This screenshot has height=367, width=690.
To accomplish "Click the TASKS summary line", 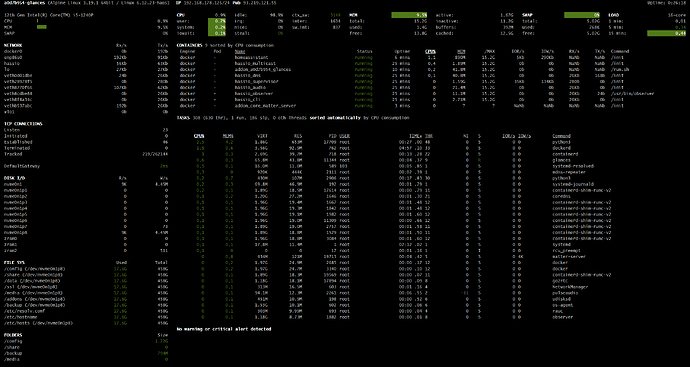I will (293, 118).
